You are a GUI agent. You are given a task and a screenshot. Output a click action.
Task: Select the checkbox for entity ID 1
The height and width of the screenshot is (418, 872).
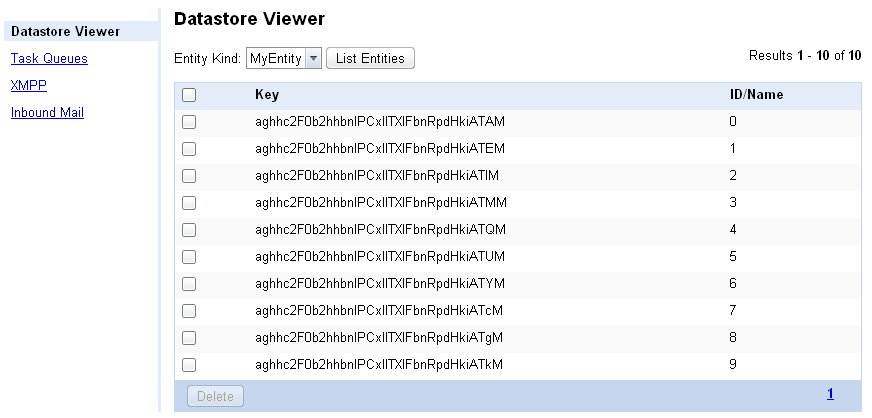[x=189, y=149]
